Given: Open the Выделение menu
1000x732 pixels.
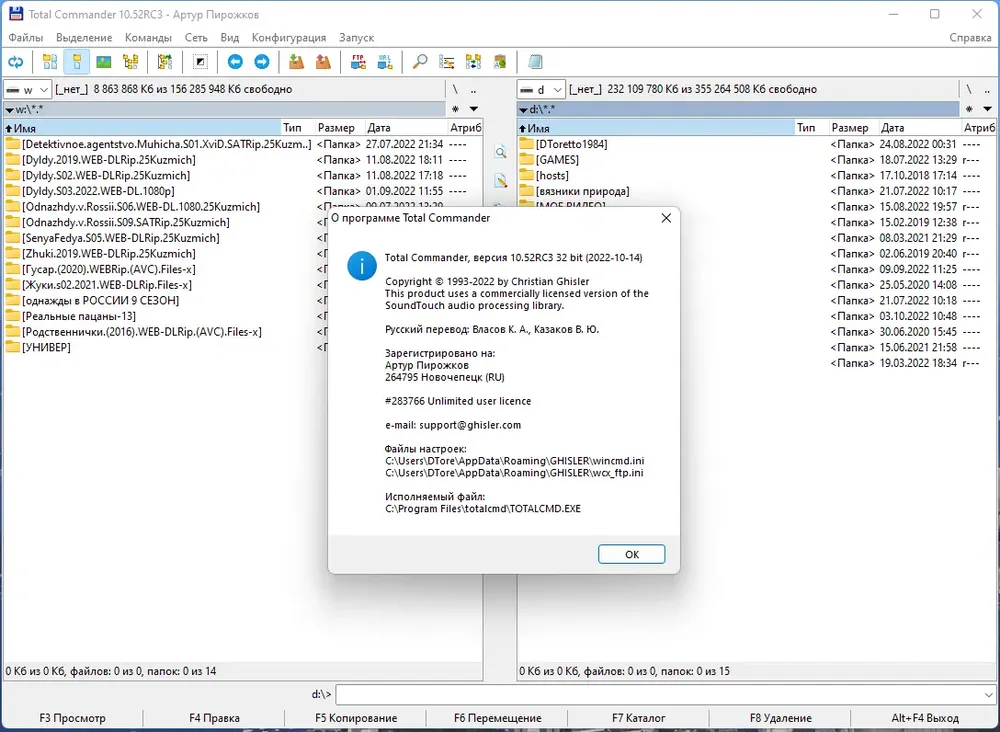Looking at the screenshot, I should point(84,38).
